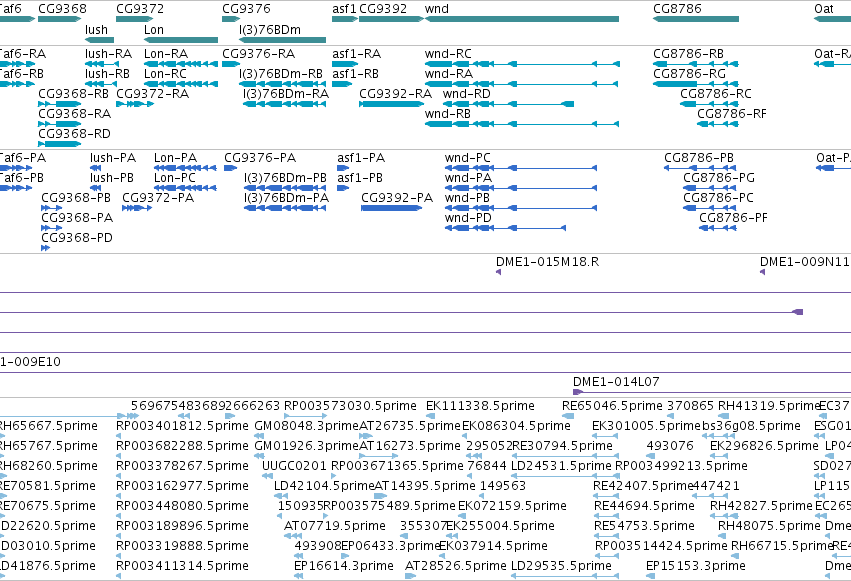The width and height of the screenshot is (851, 581).
Task: Click the CG9392 gene feature
Action: 391,19
